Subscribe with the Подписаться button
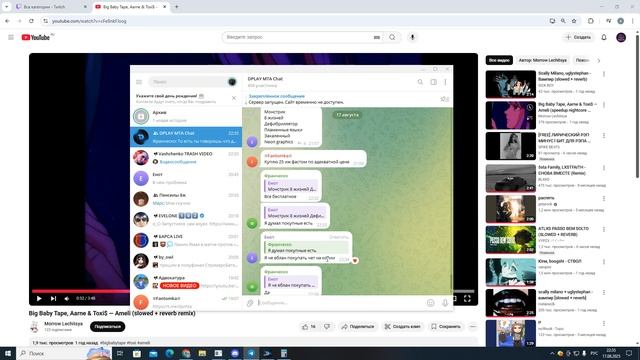Image resolution: width=640 pixels, height=360 pixels. [x=107, y=327]
